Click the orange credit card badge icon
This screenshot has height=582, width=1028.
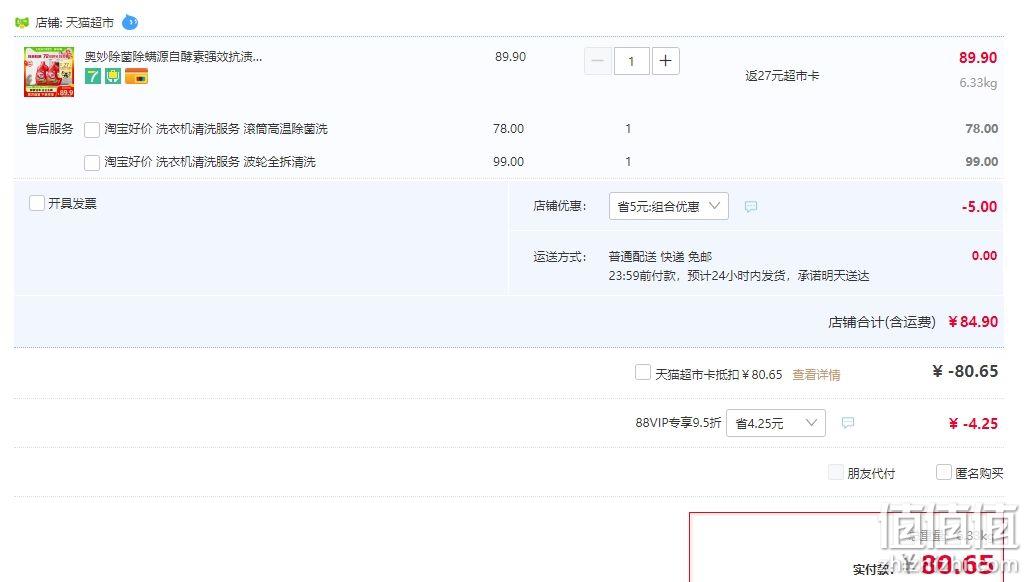pyautogui.click(x=136, y=76)
